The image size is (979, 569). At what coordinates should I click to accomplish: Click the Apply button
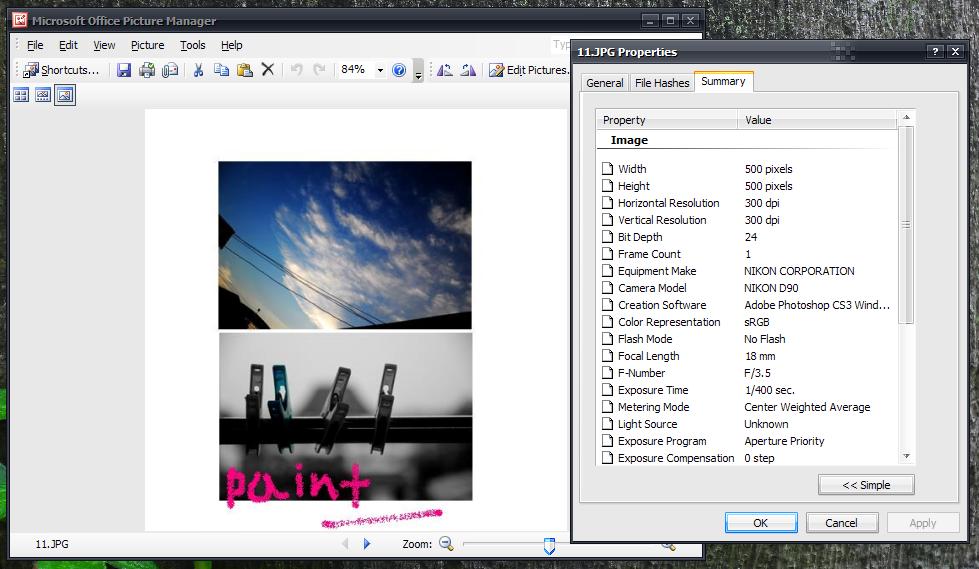922,523
